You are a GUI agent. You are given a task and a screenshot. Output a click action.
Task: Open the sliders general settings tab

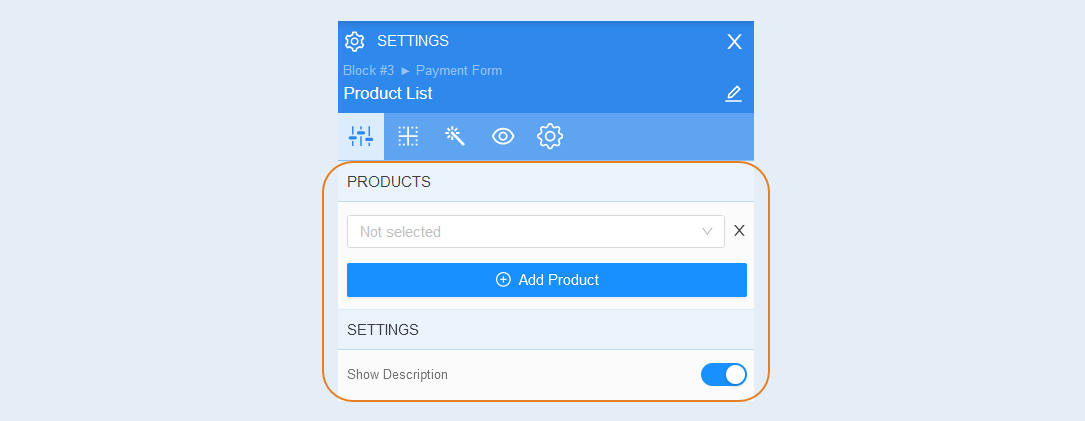point(361,136)
